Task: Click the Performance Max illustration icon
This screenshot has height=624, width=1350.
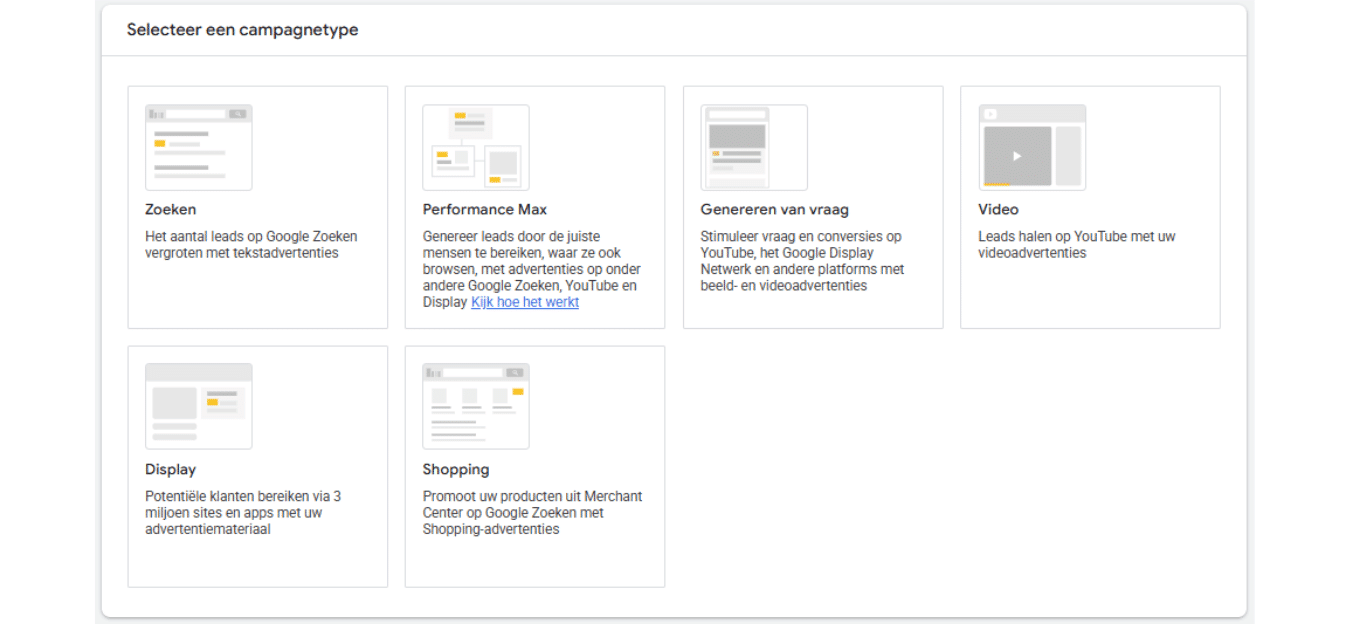Action: click(x=476, y=147)
